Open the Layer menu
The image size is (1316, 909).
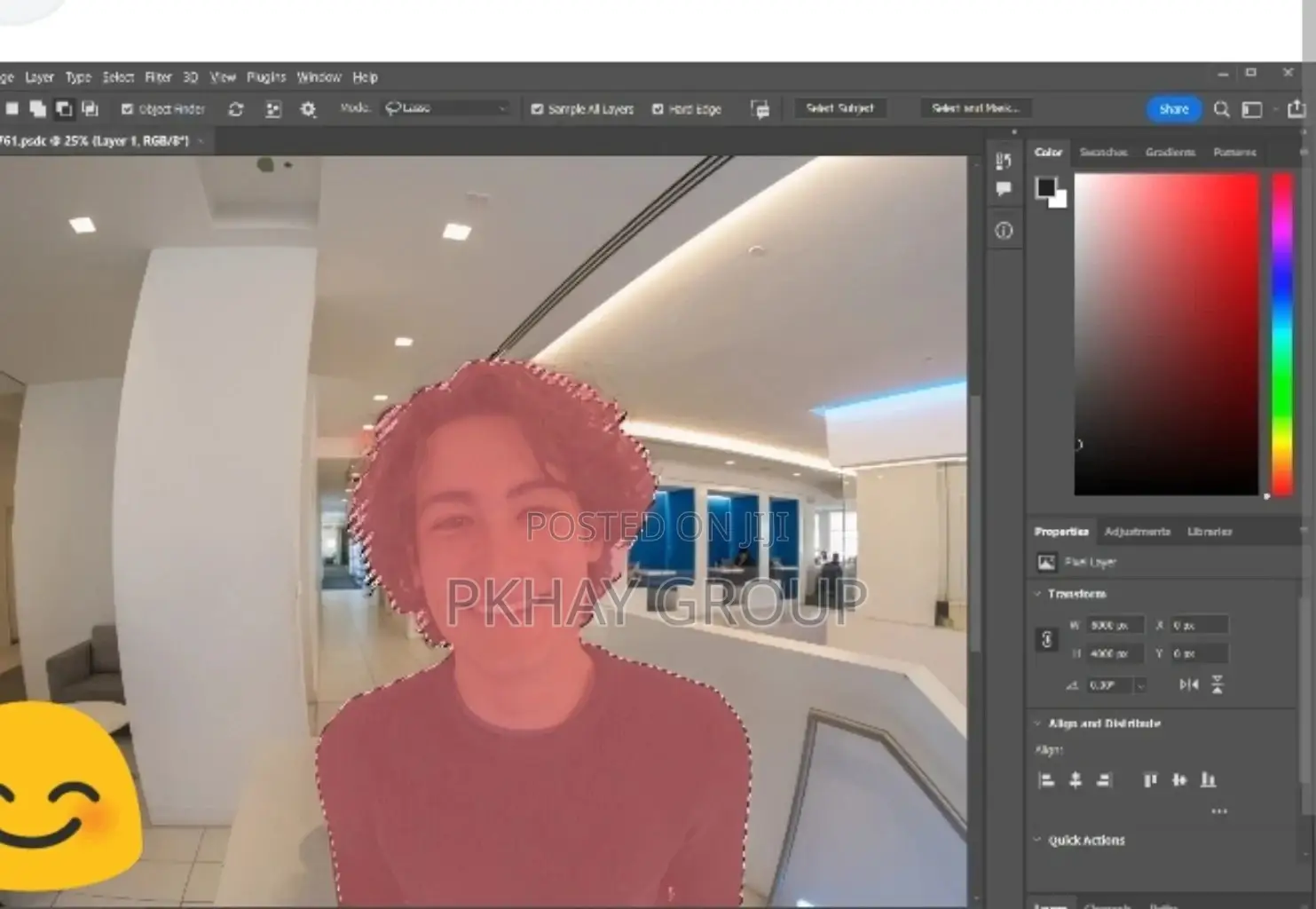pos(39,77)
